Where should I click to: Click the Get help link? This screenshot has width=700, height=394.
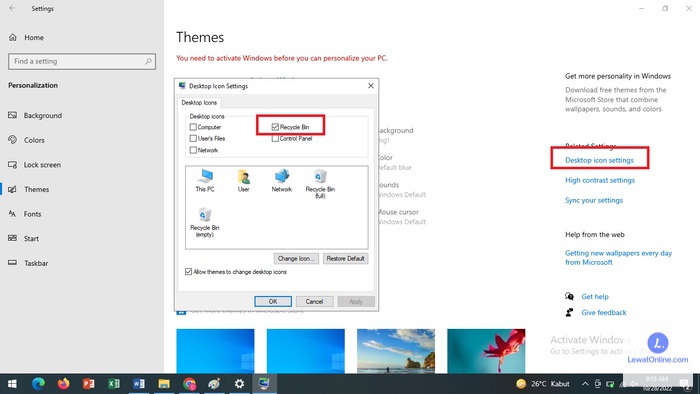tap(595, 297)
